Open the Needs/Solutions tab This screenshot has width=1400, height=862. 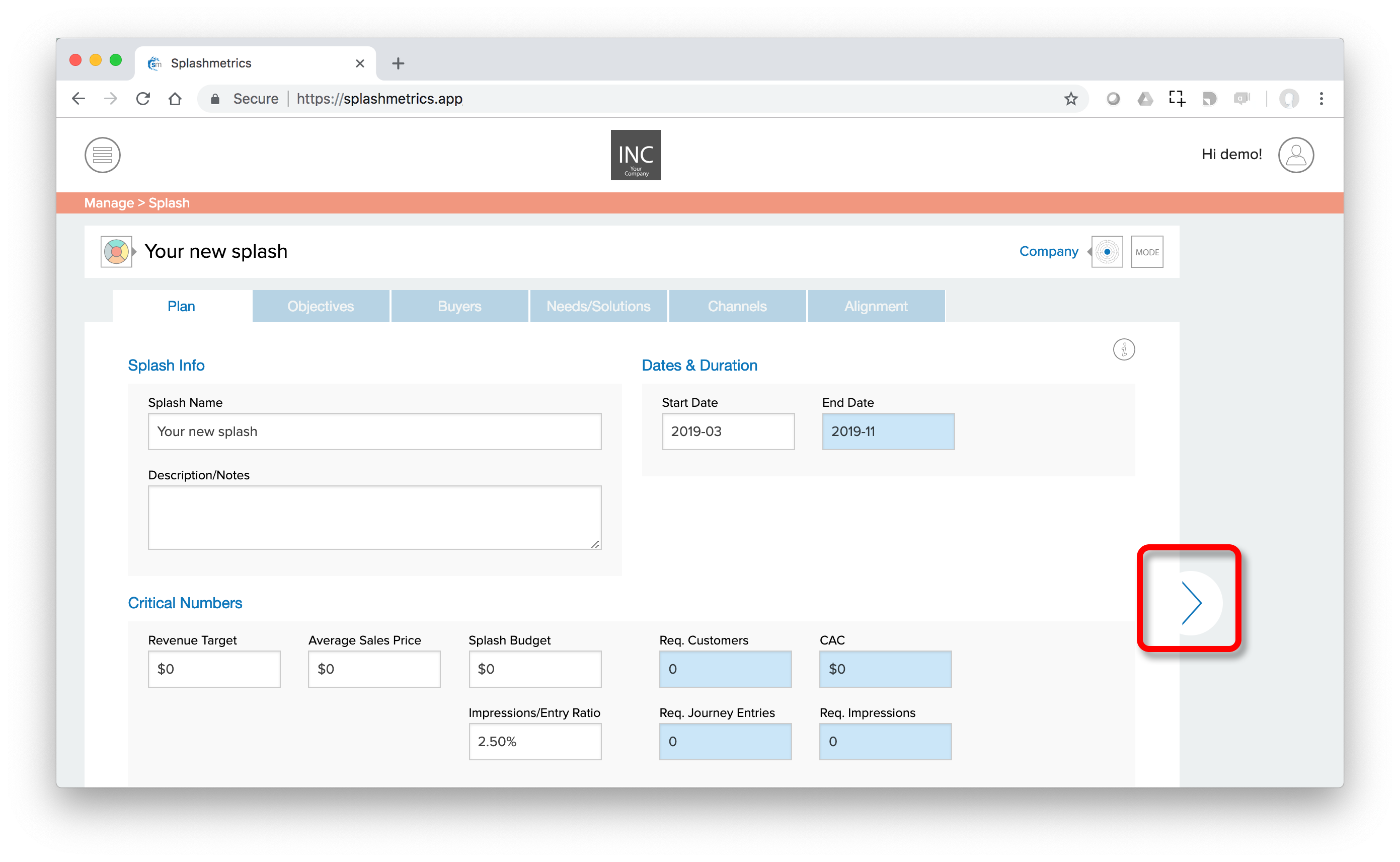(598, 306)
